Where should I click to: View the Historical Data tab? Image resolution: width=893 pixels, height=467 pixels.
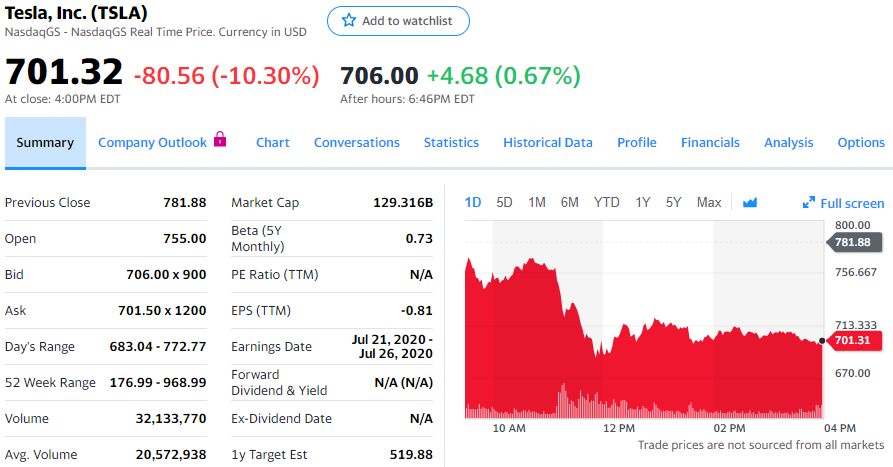coord(548,143)
